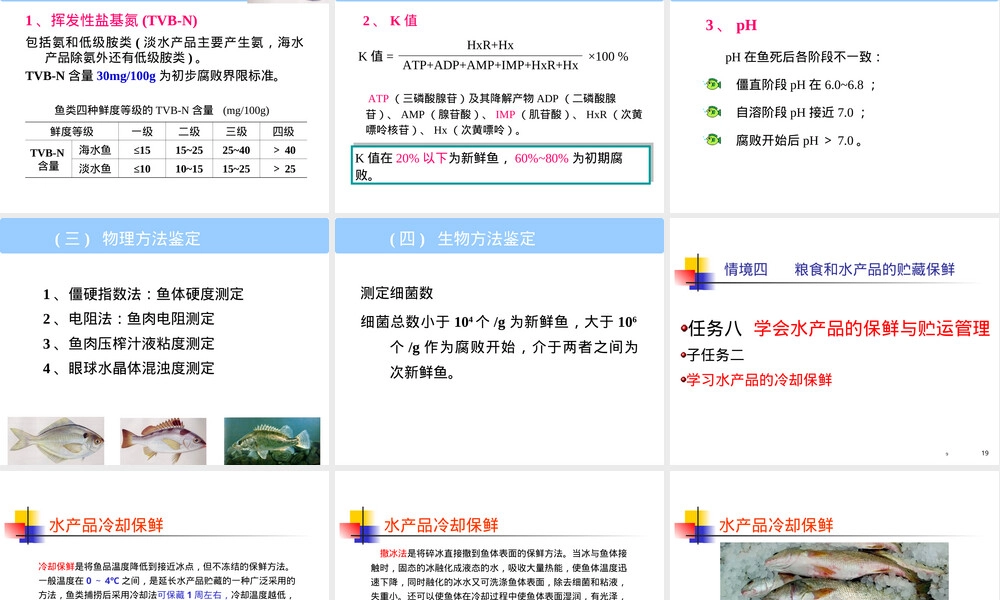Click the 二级 column header
1000x600 pixels.
(x=189, y=131)
